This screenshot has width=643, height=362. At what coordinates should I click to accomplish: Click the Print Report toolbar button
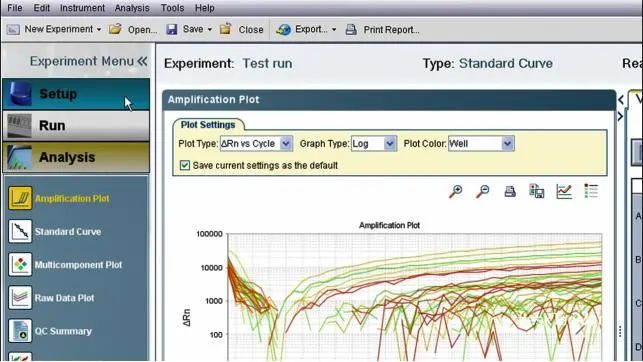pyautogui.click(x=382, y=30)
